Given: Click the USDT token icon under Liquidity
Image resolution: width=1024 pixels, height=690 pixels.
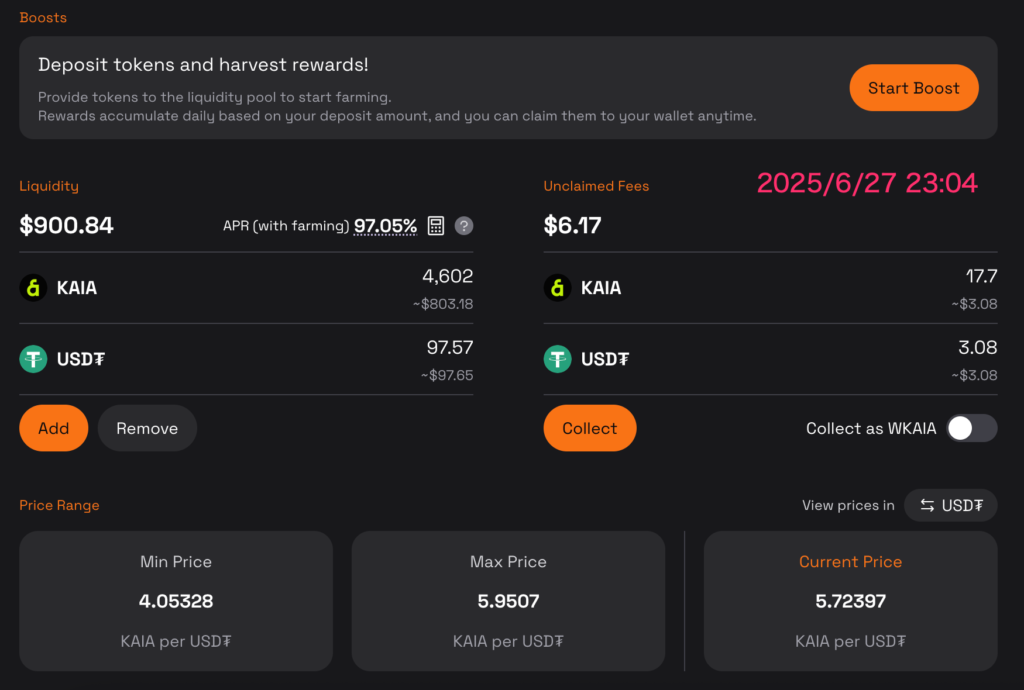Looking at the screenshot, I should pos(33,359).
